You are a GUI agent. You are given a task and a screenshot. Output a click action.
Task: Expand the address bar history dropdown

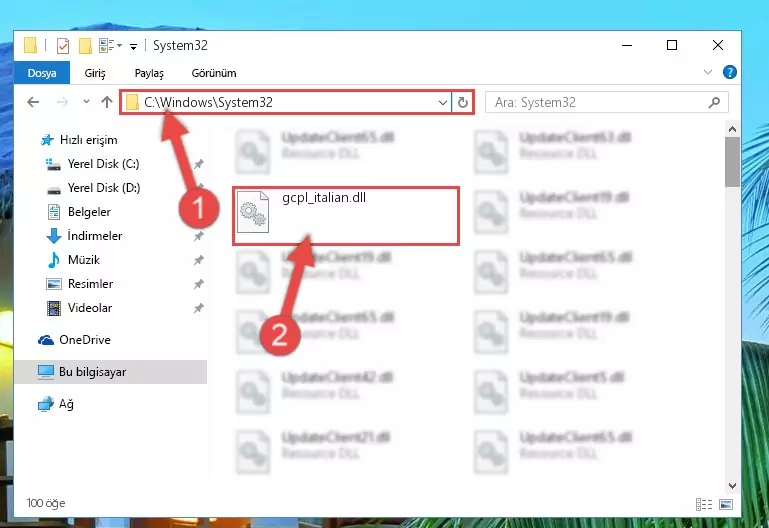(x=442, y=102)
